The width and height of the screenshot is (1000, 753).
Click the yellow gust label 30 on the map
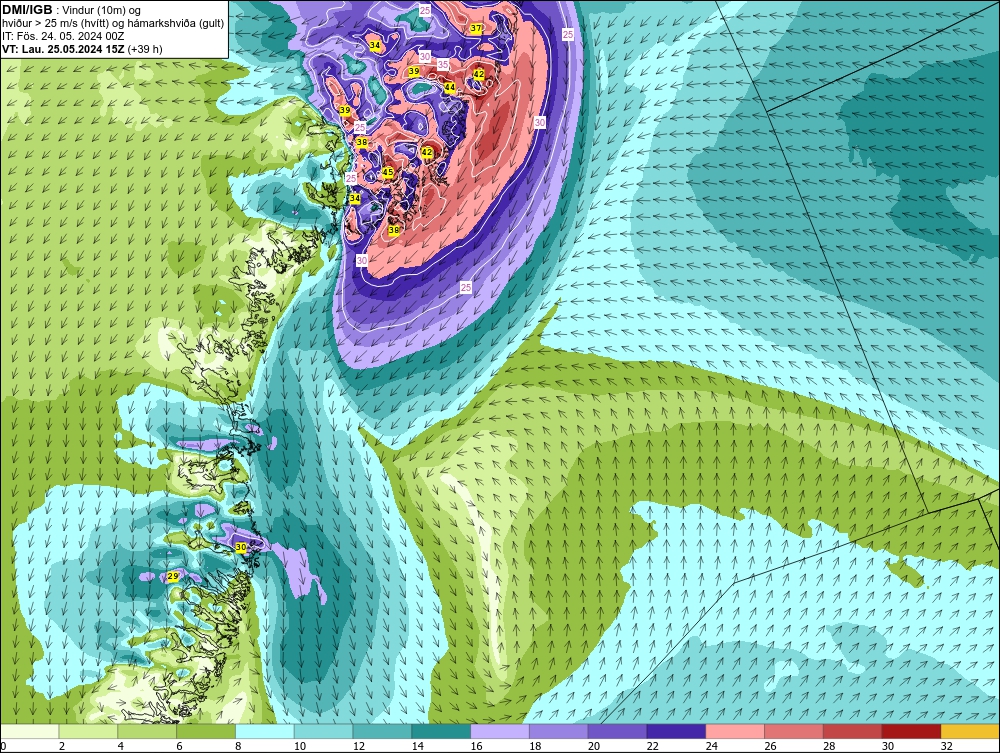tap(240, 547)
